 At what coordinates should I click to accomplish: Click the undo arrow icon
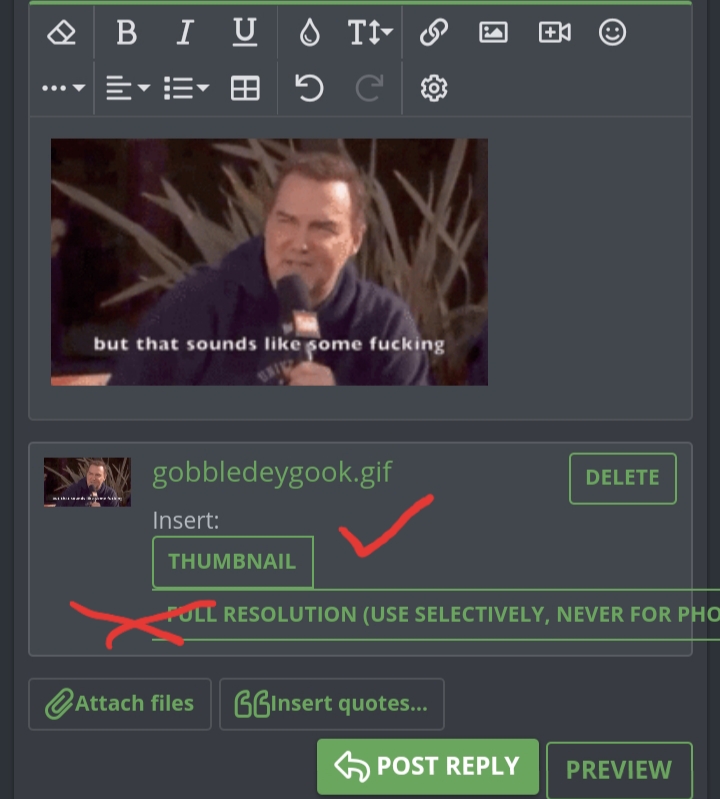pyautogui.click(x=309, y=88)
